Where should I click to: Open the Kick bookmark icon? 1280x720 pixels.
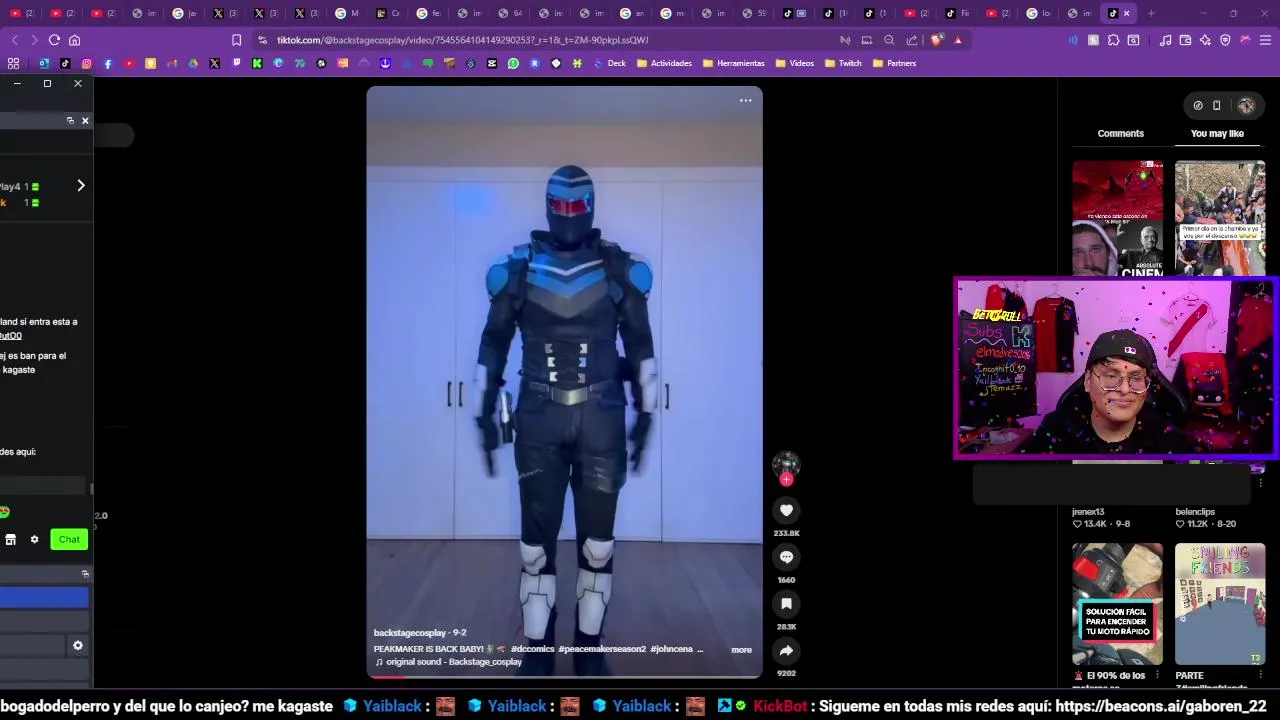click(x=257, y=63)
